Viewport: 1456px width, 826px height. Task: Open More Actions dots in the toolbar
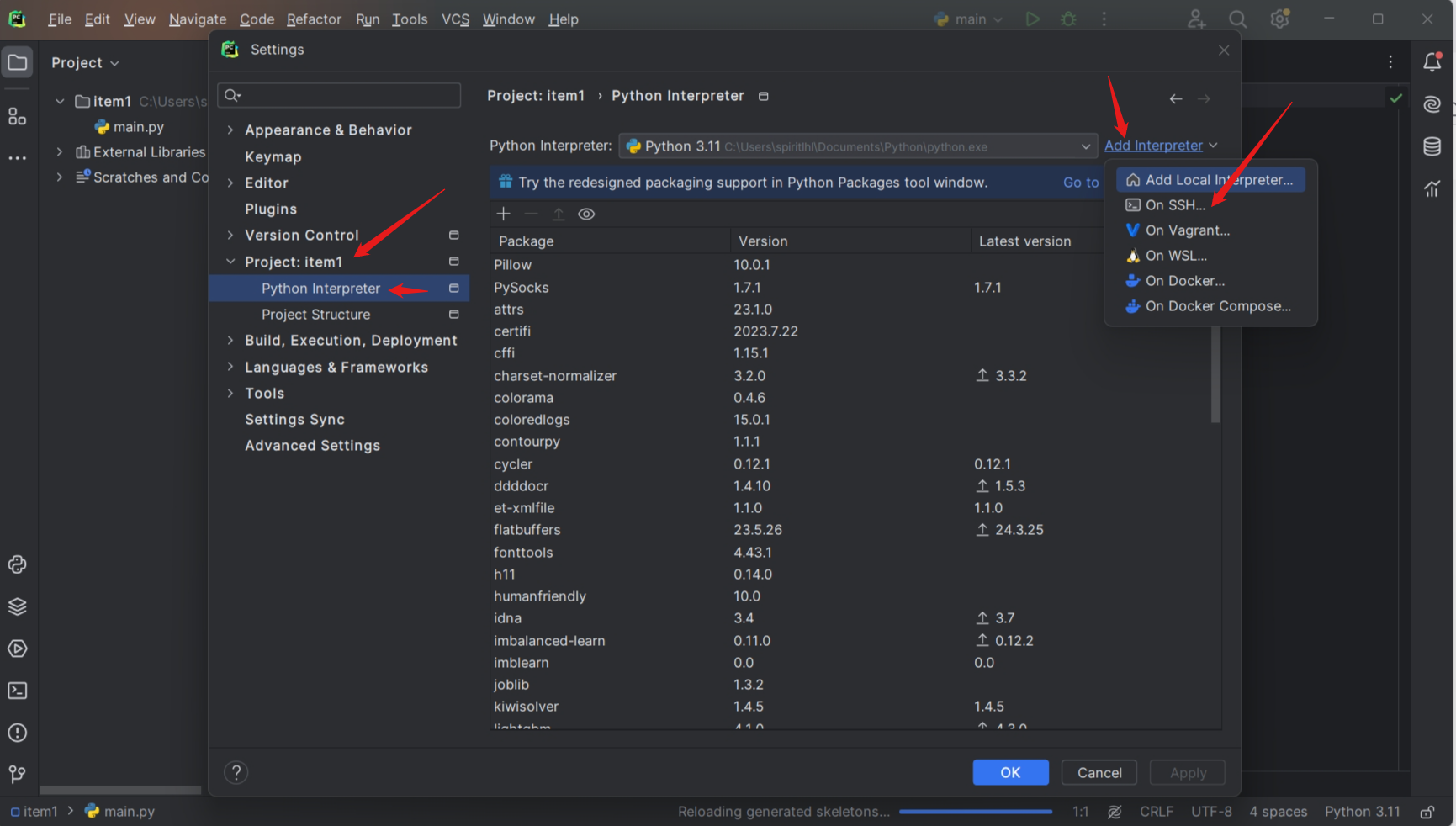click(1104, 19)
